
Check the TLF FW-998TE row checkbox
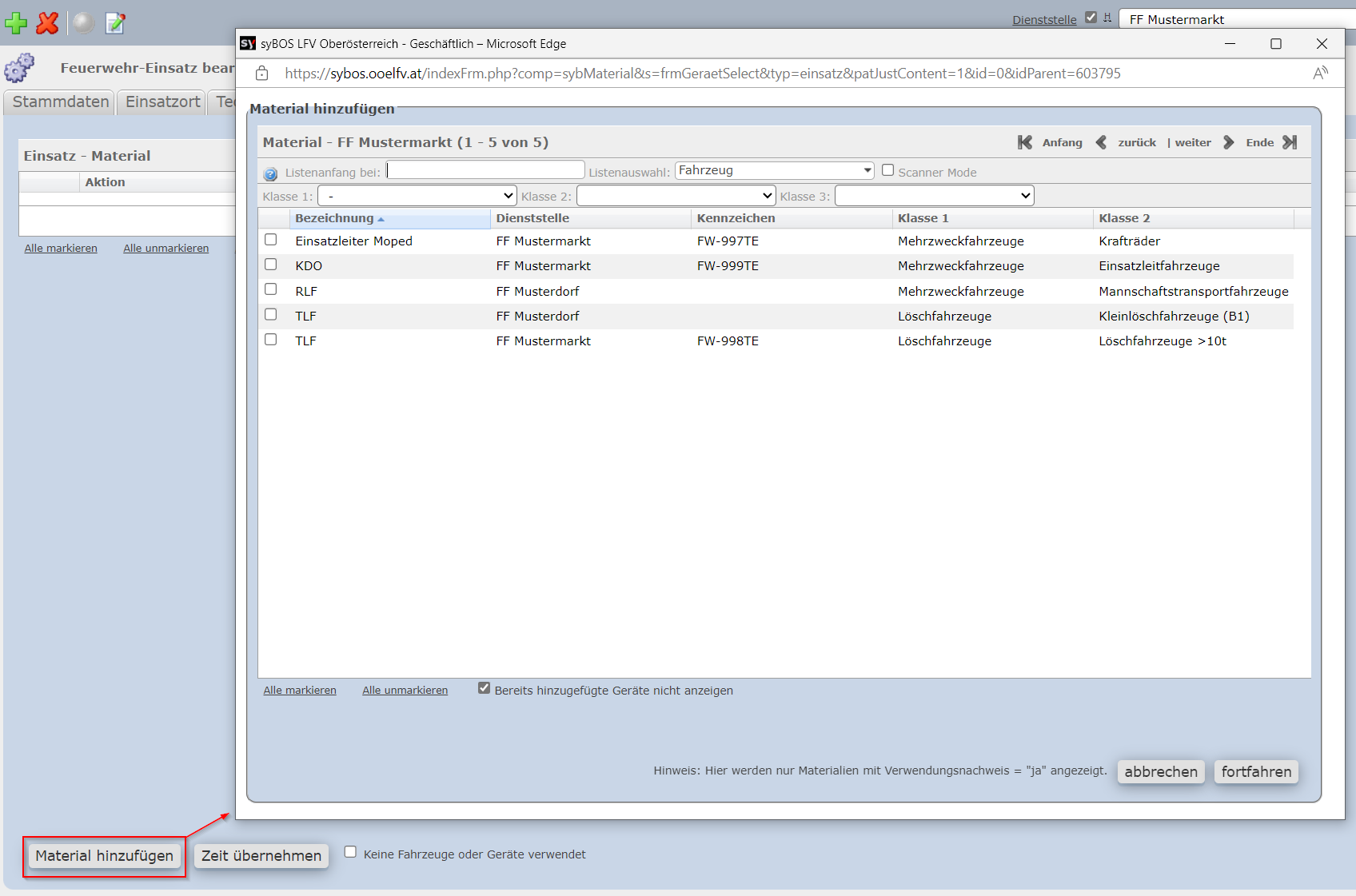(x=271, y=340)
